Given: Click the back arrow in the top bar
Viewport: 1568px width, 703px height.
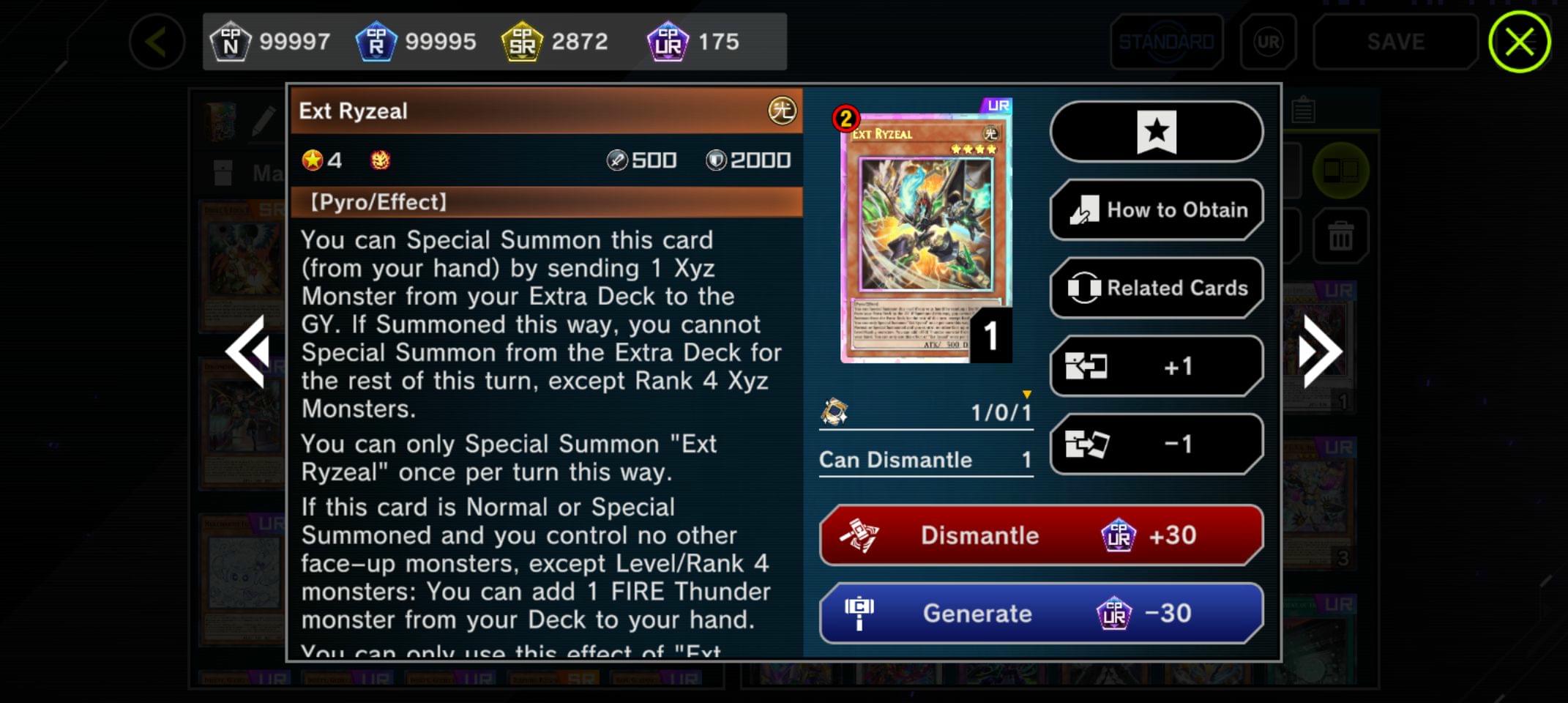Looking at the screenshot, I should pos(157,42).
